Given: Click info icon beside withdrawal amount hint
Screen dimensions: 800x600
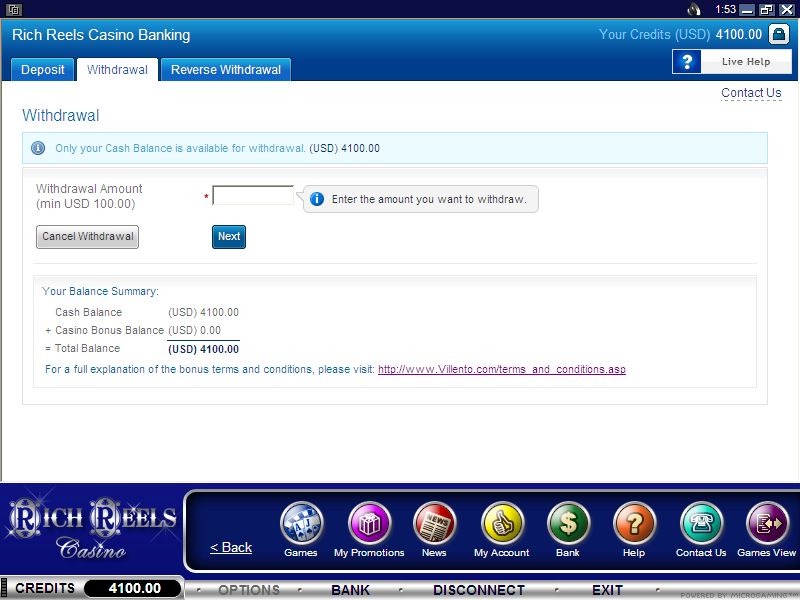Looking at the screenshot, I should coord(317,199).
